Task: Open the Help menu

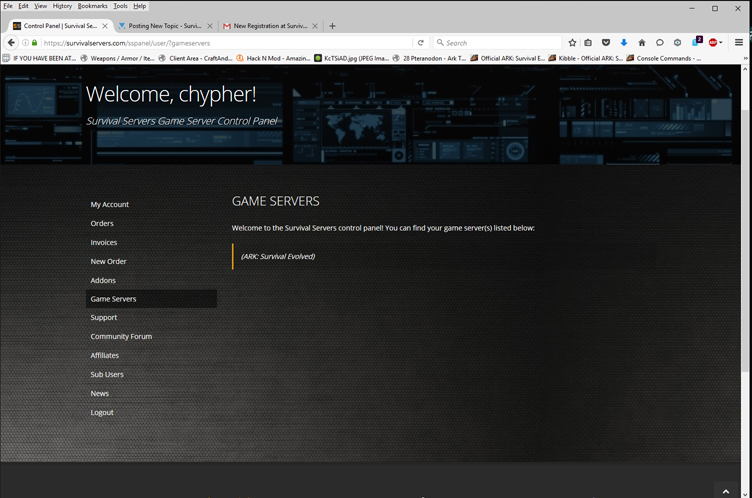Action: point(140,6)
